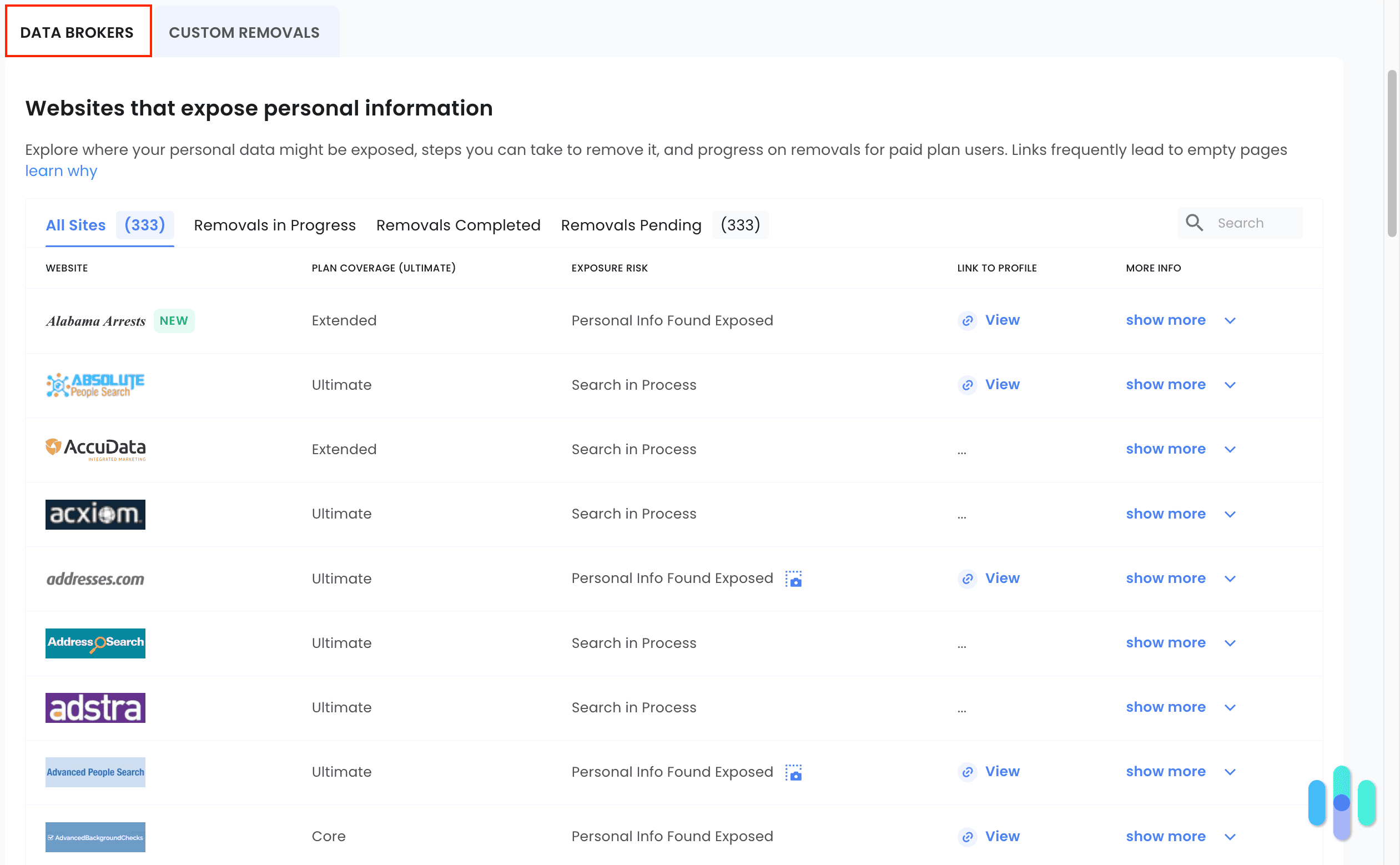Image resolution: width=1400 pixels, height=865 pixels.
Task: Click the learn why link
Action: click(x=61, y=170)
